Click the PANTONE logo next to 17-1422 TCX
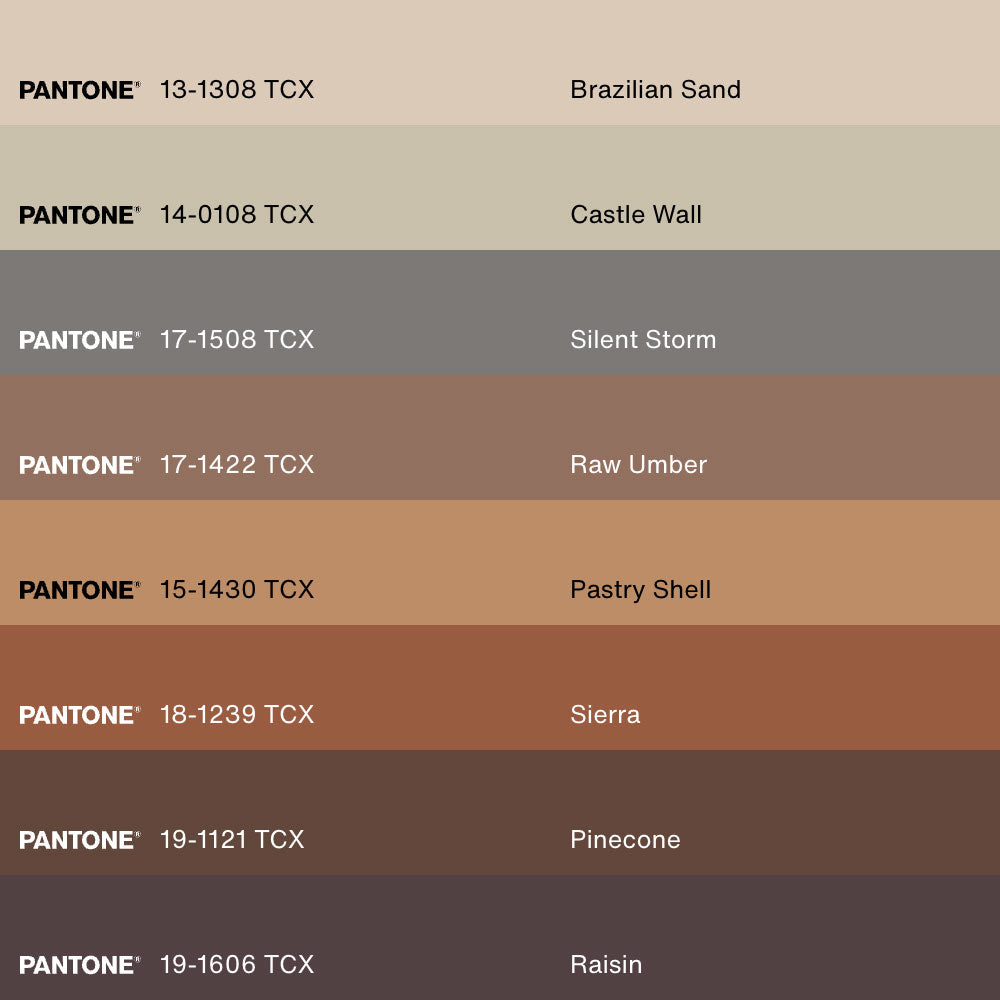Viewport: 1000px width, 1000px height. (x=79, y=465)
